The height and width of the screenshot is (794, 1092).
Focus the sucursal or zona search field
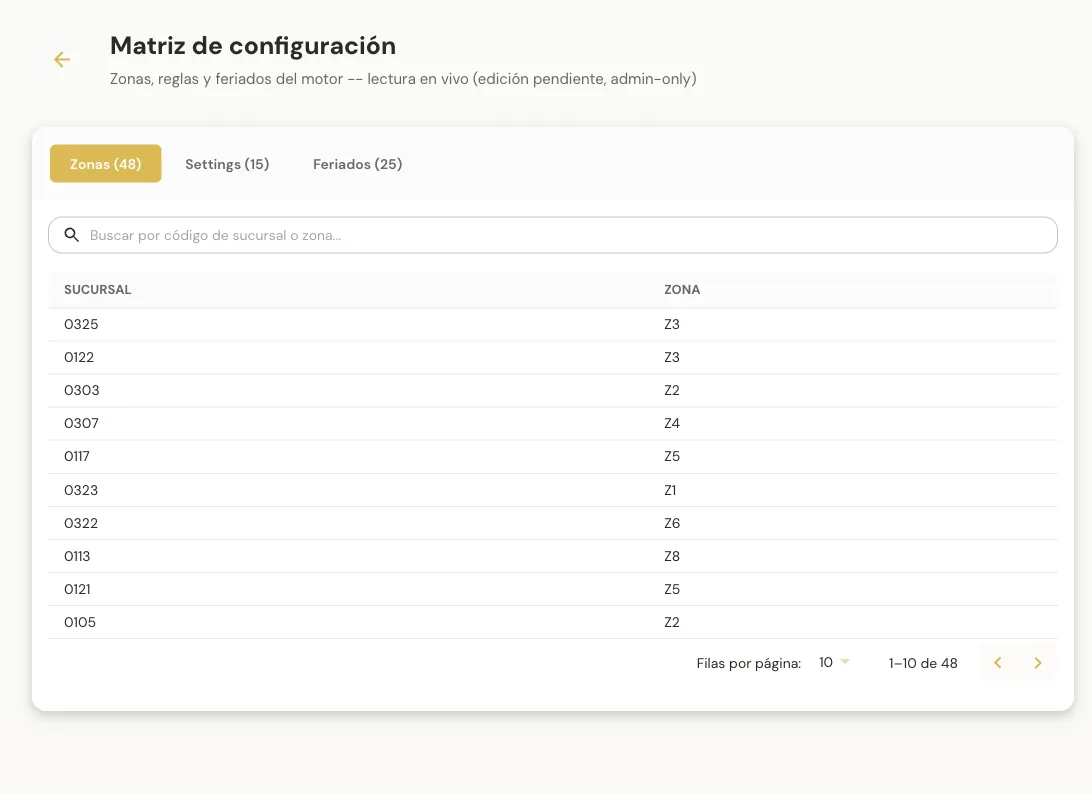tap(553, 235)
